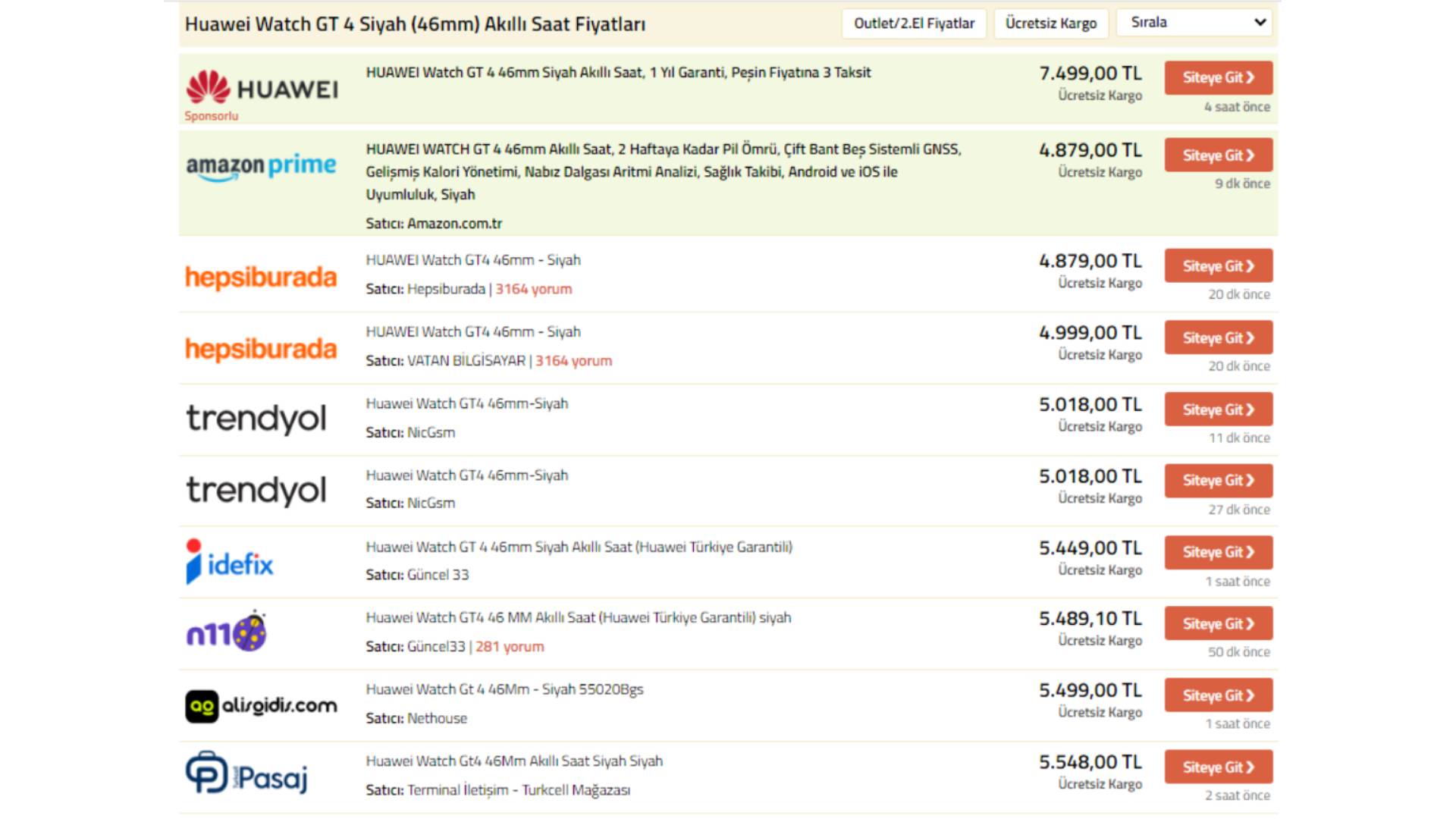Screen dimensions: 1456x819
Task: Open Pasaj Akıllı Saat Siyah Siyah title
Action: tap(514, 761)
